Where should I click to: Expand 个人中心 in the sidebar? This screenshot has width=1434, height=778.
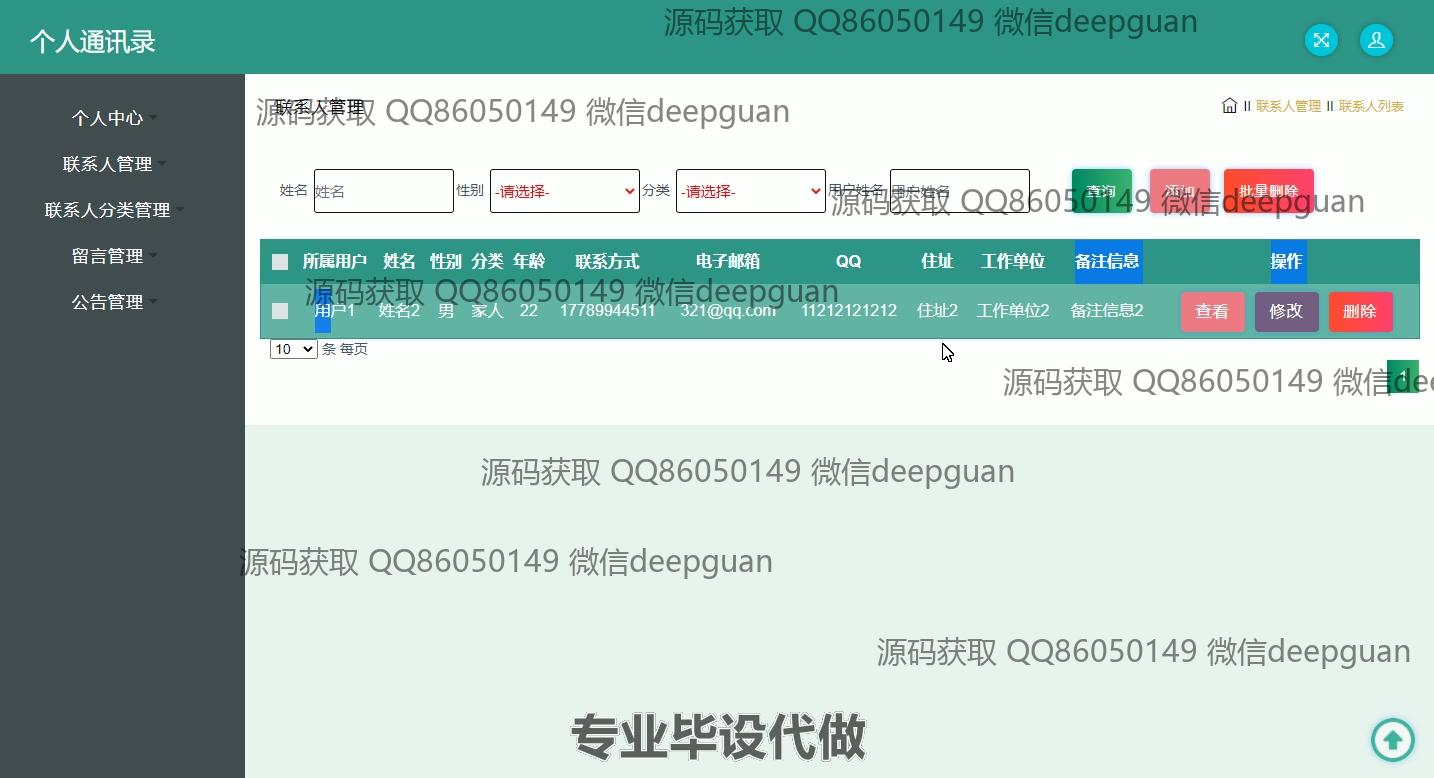(108, 118)
